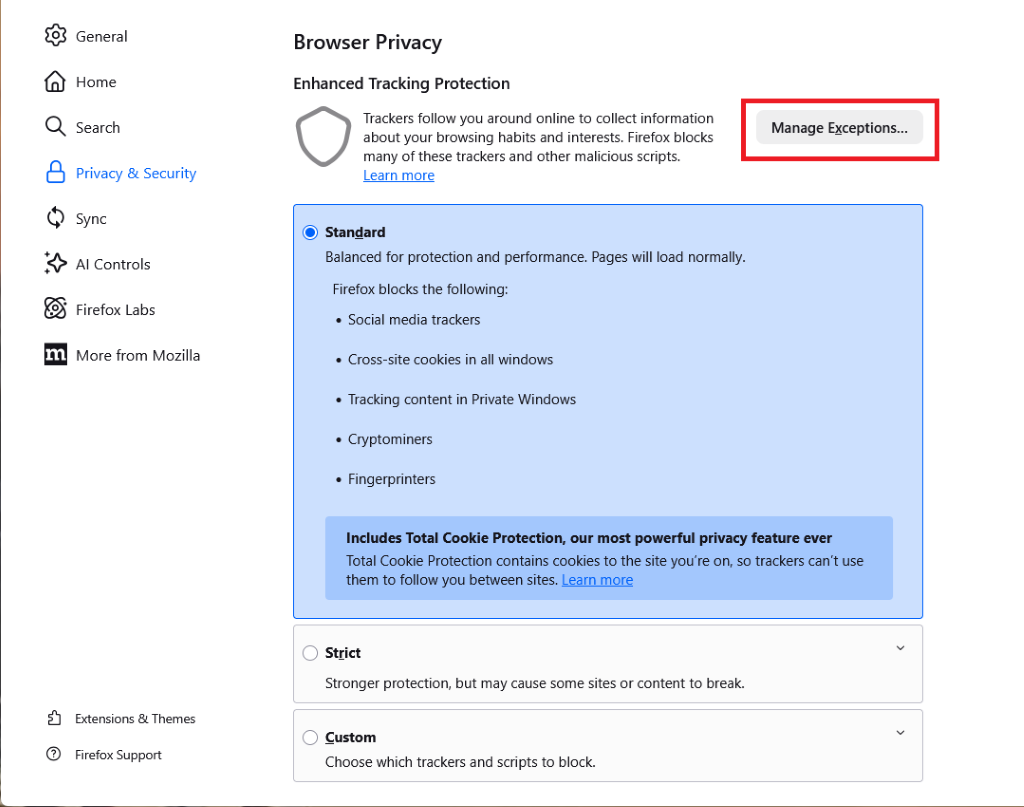
Task: Click the General gear icon
Action: 56,35
